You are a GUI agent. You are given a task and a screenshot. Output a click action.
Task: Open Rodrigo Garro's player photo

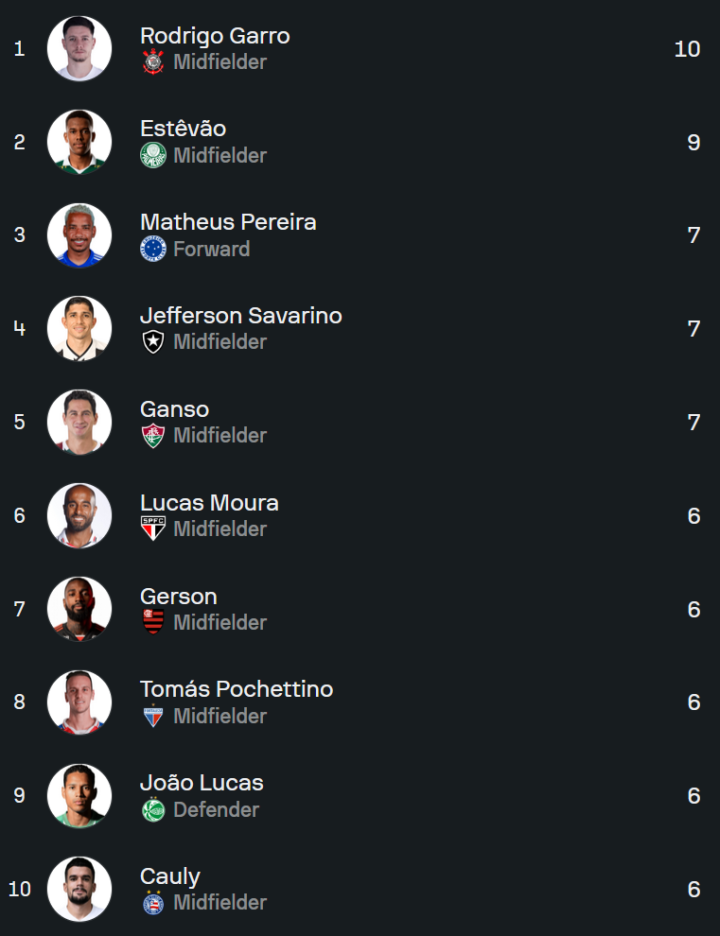tap(79, 48)
